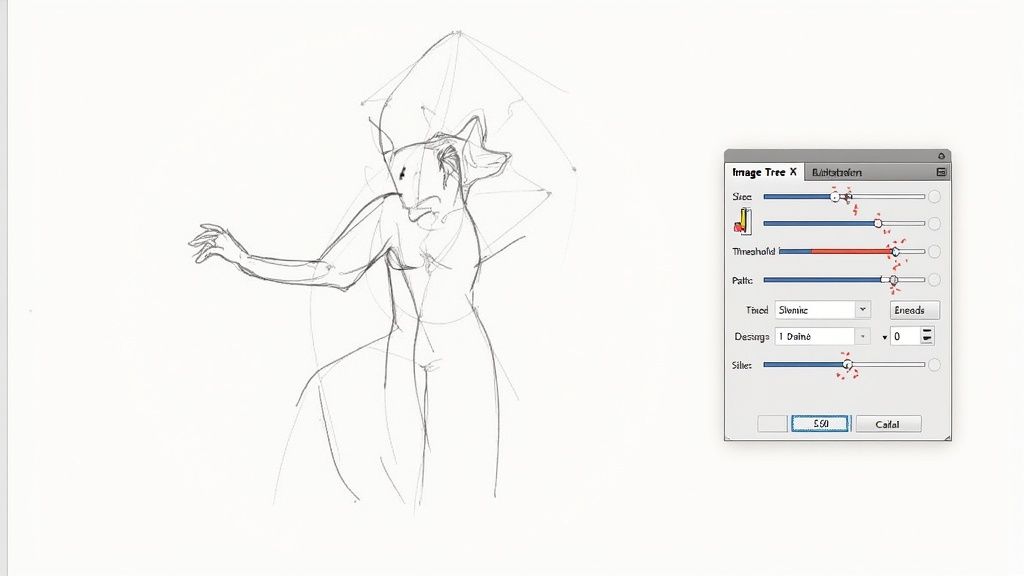Image resolution: width=1024 pixels, height=576 pixels.
Task: Toggle the circle beside the Threshold slider
Action: point(934,252)
